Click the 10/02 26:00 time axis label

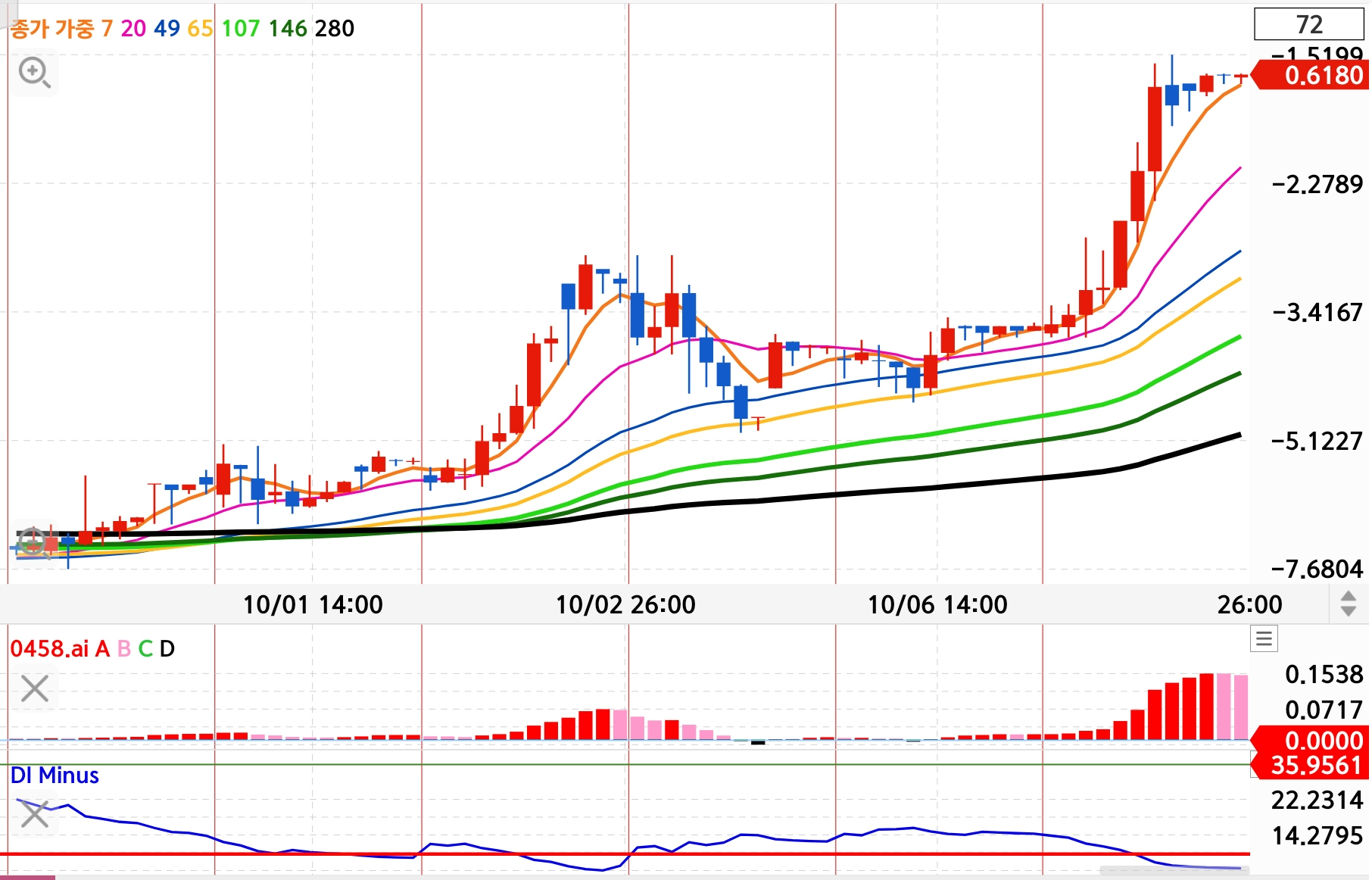point(625,604)
